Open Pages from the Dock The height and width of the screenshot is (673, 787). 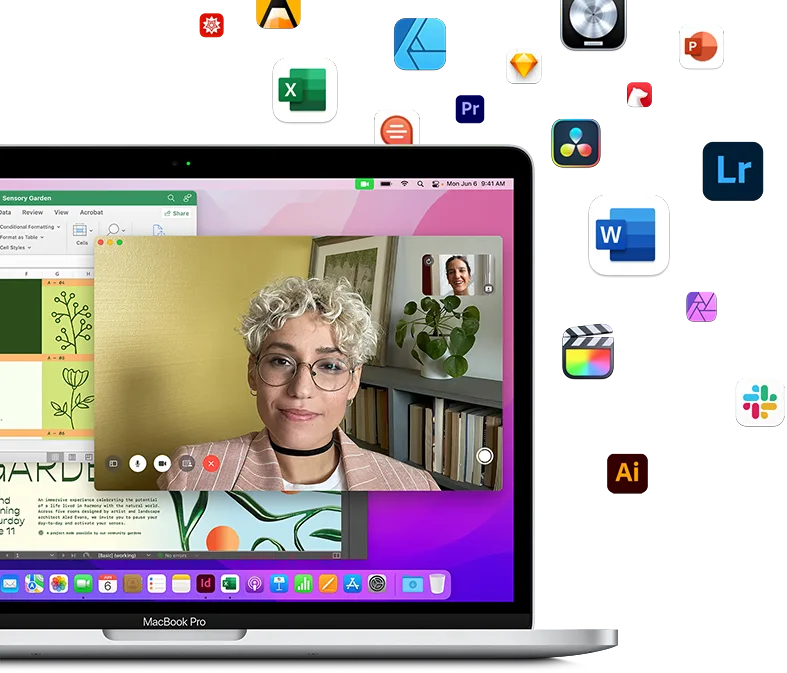pos(328,584)
